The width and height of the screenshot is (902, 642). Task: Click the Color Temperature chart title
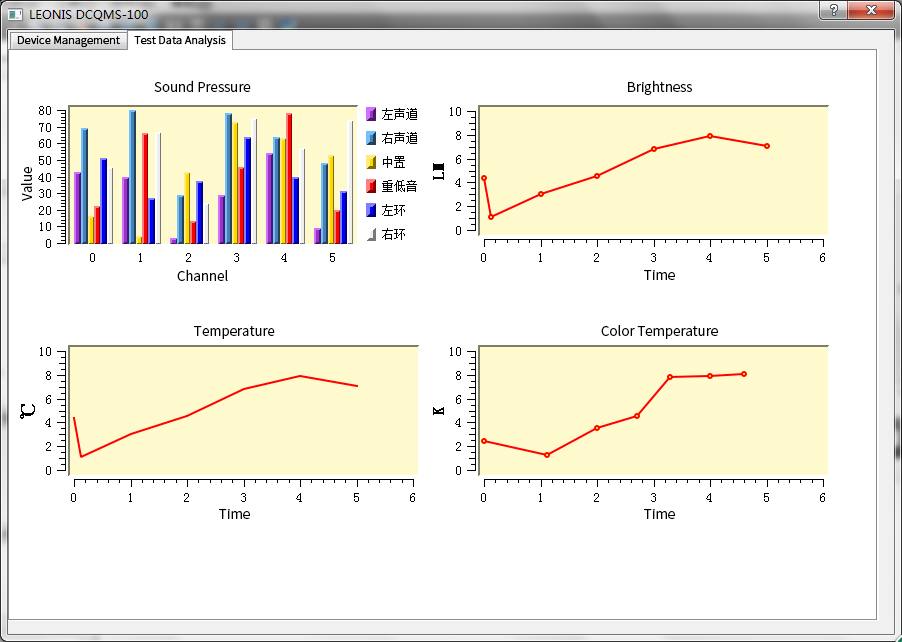point(659,331)
